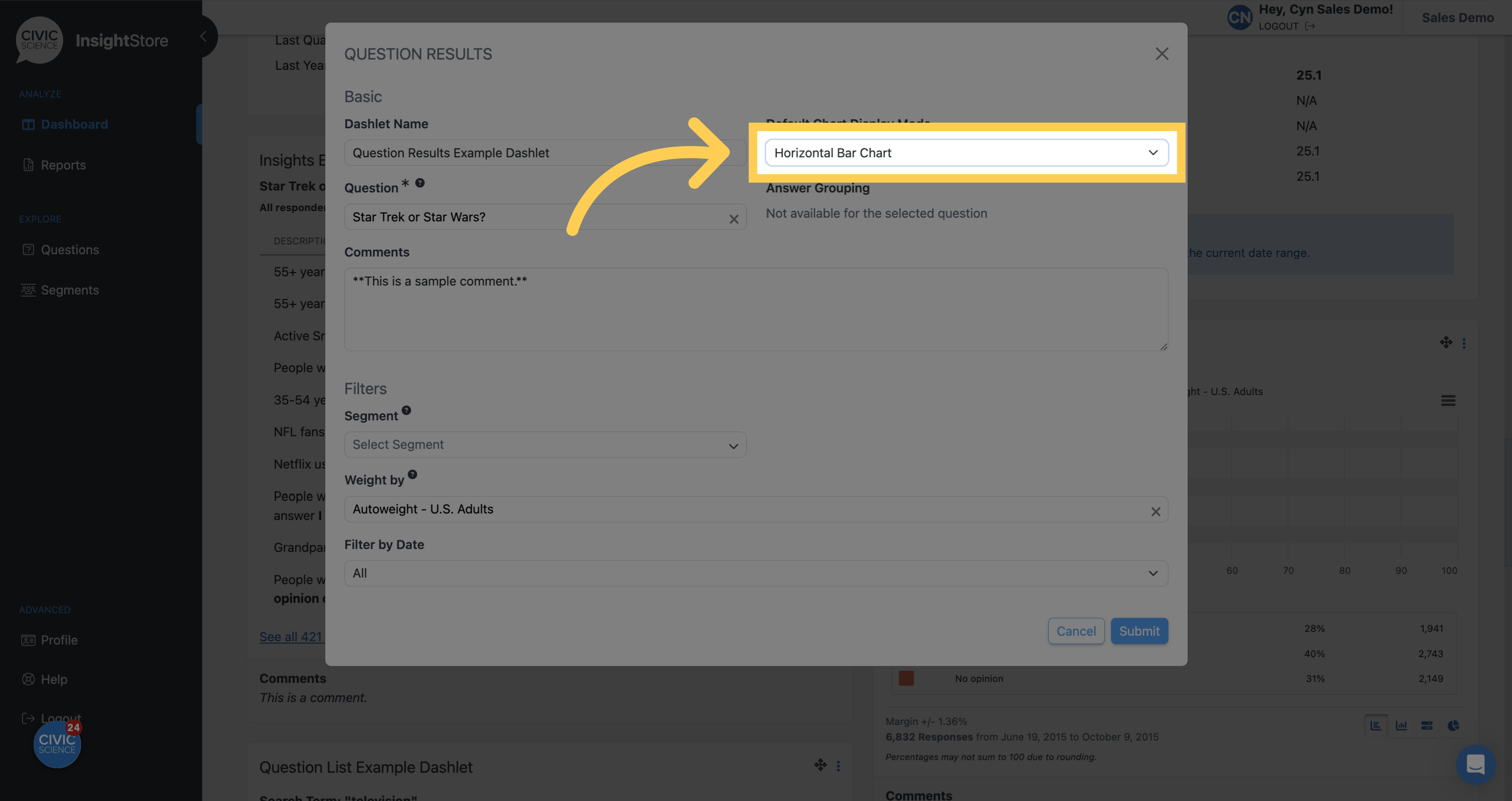Open Questions in the sidebar
The height and width of the screenshot is (801, 1512).
click(69, 250)
